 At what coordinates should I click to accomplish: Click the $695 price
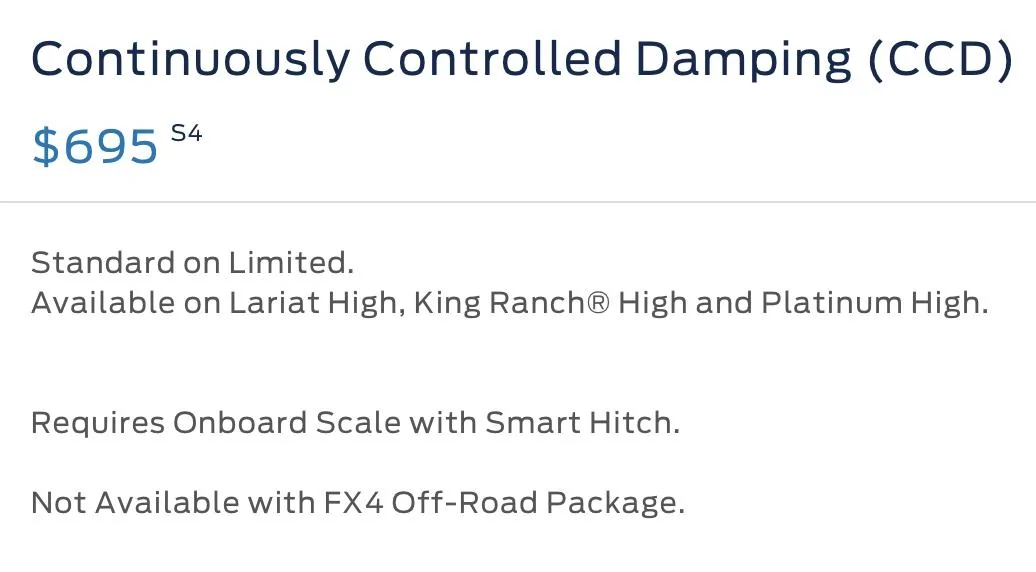[x=95, y=146]
